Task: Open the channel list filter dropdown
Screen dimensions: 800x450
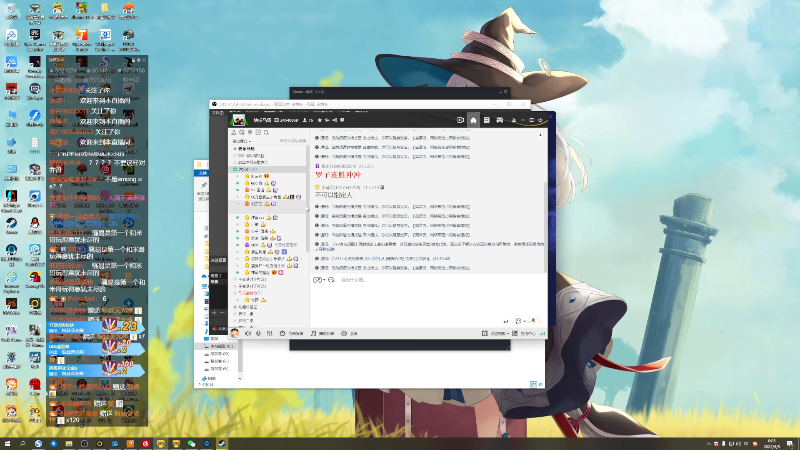Action: [x=241, y=141]
